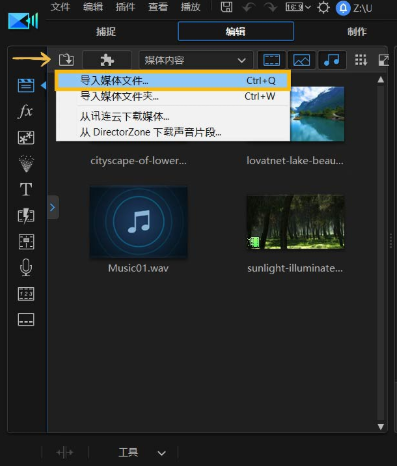The height and width of the screenshot is (466, 397).
Task: Open the Media Room sidebar icon
Action: coord(26,85)
